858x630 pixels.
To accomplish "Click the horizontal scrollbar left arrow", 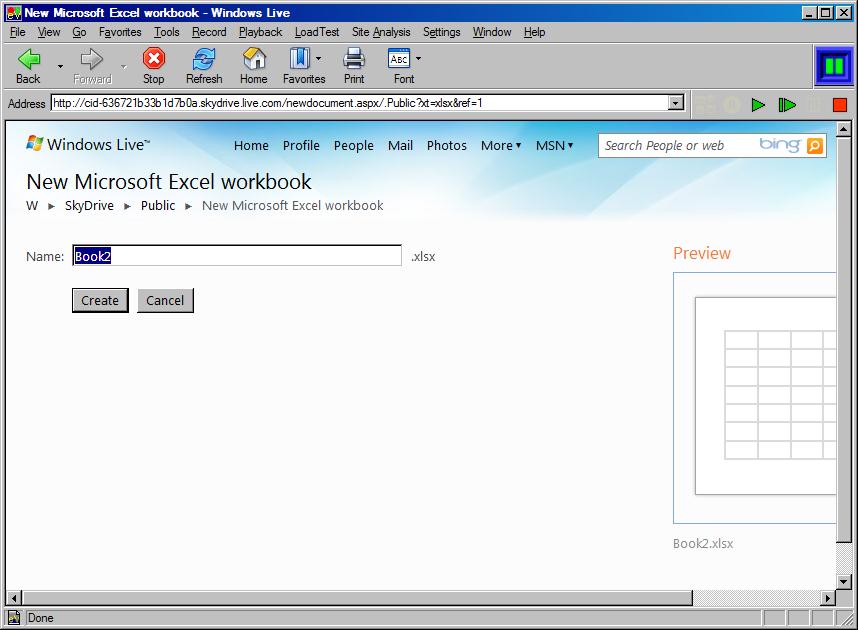I will click(15, 598).
